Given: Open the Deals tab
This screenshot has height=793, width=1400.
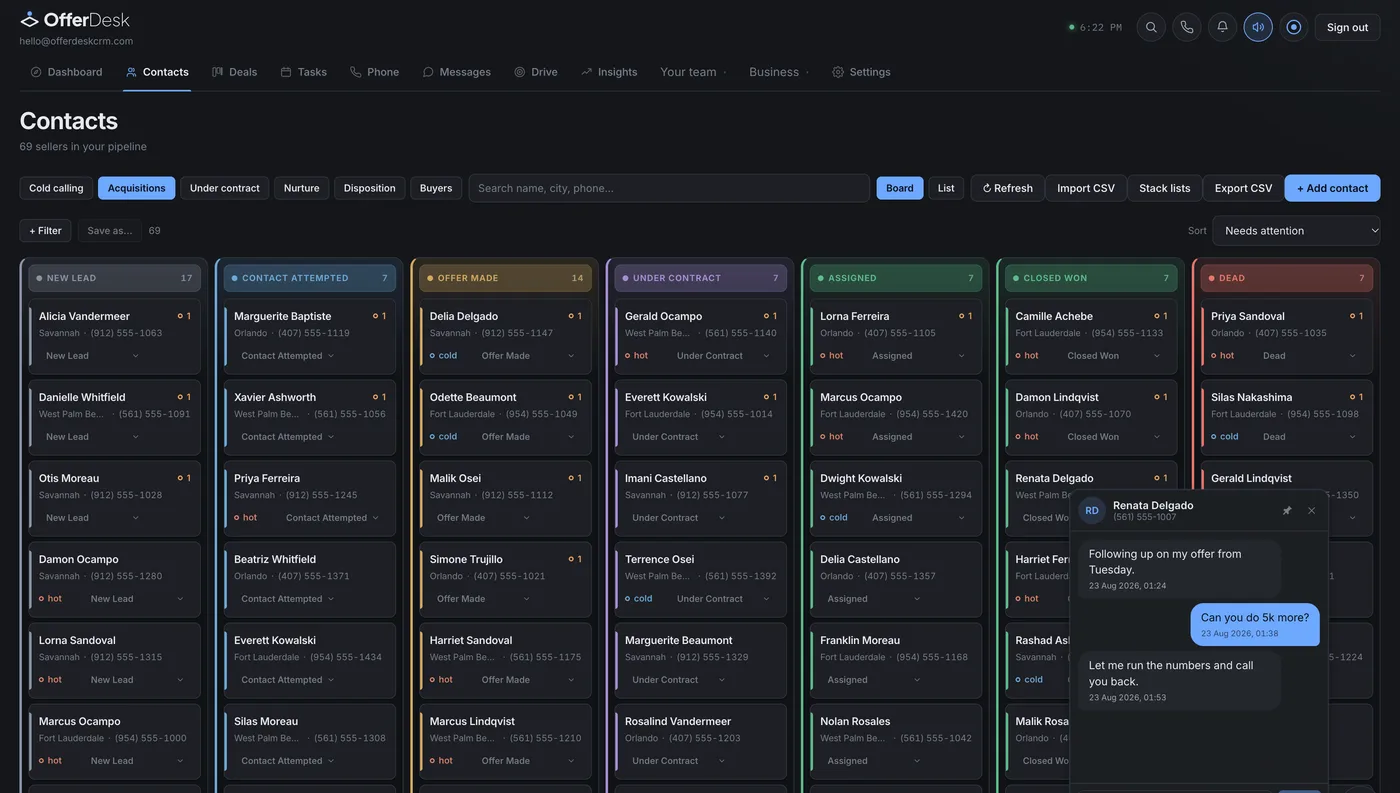Looking at the screenshot, I should point(235,72).
